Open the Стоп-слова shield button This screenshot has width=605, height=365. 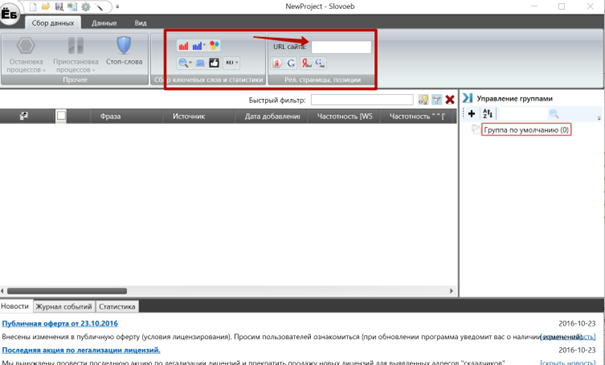coord(124,51)
